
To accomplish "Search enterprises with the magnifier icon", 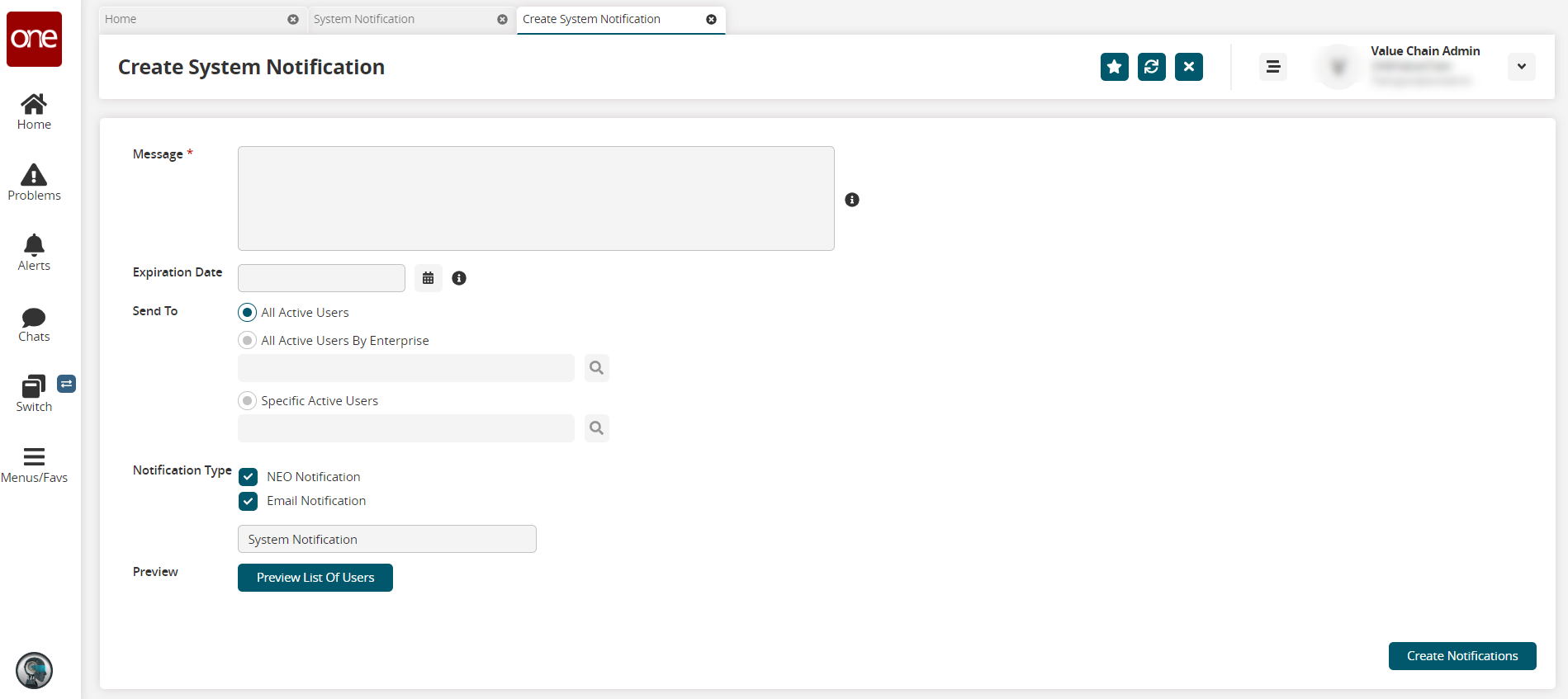I will 597,368.
